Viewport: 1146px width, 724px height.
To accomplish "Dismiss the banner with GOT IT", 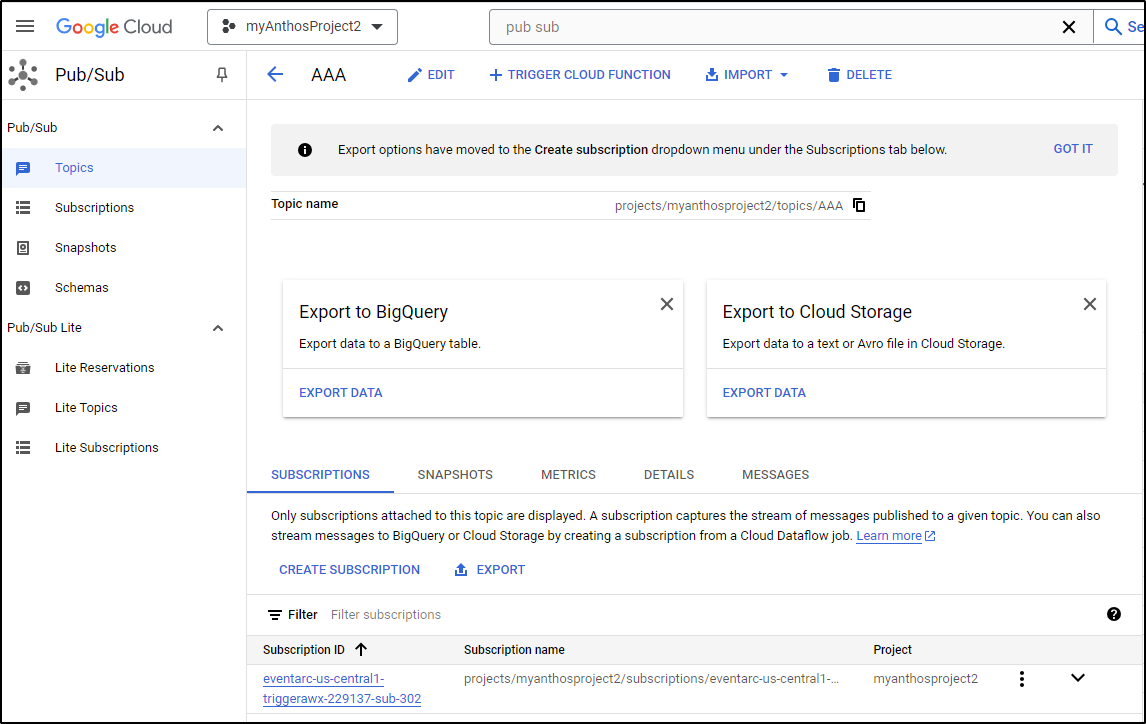I will pos(1073,149).
